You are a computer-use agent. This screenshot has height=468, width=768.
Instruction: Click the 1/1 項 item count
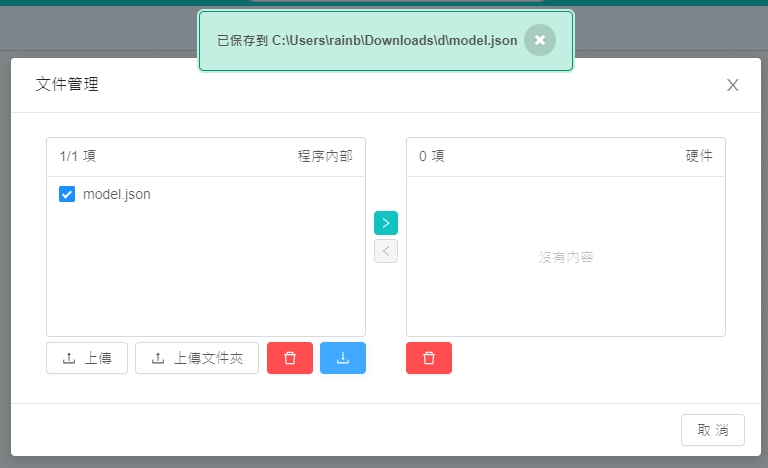(x=77, y=157)
